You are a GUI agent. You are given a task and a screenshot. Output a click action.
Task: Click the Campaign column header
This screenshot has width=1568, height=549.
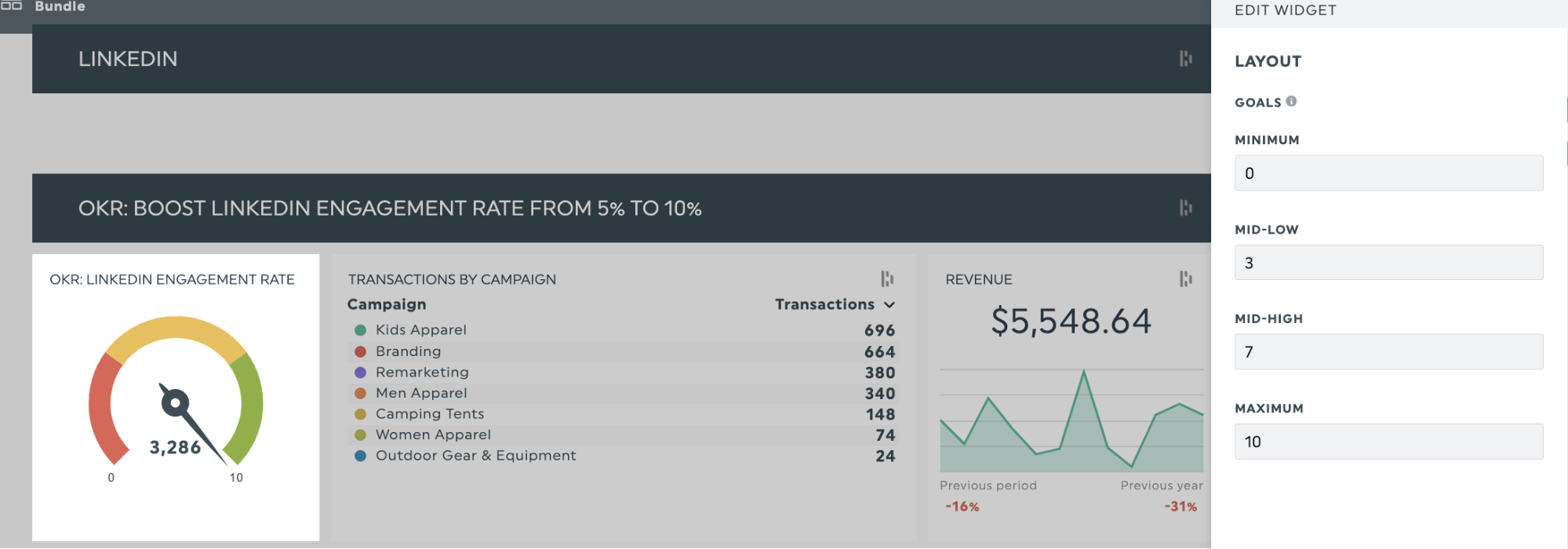[387, 304]
